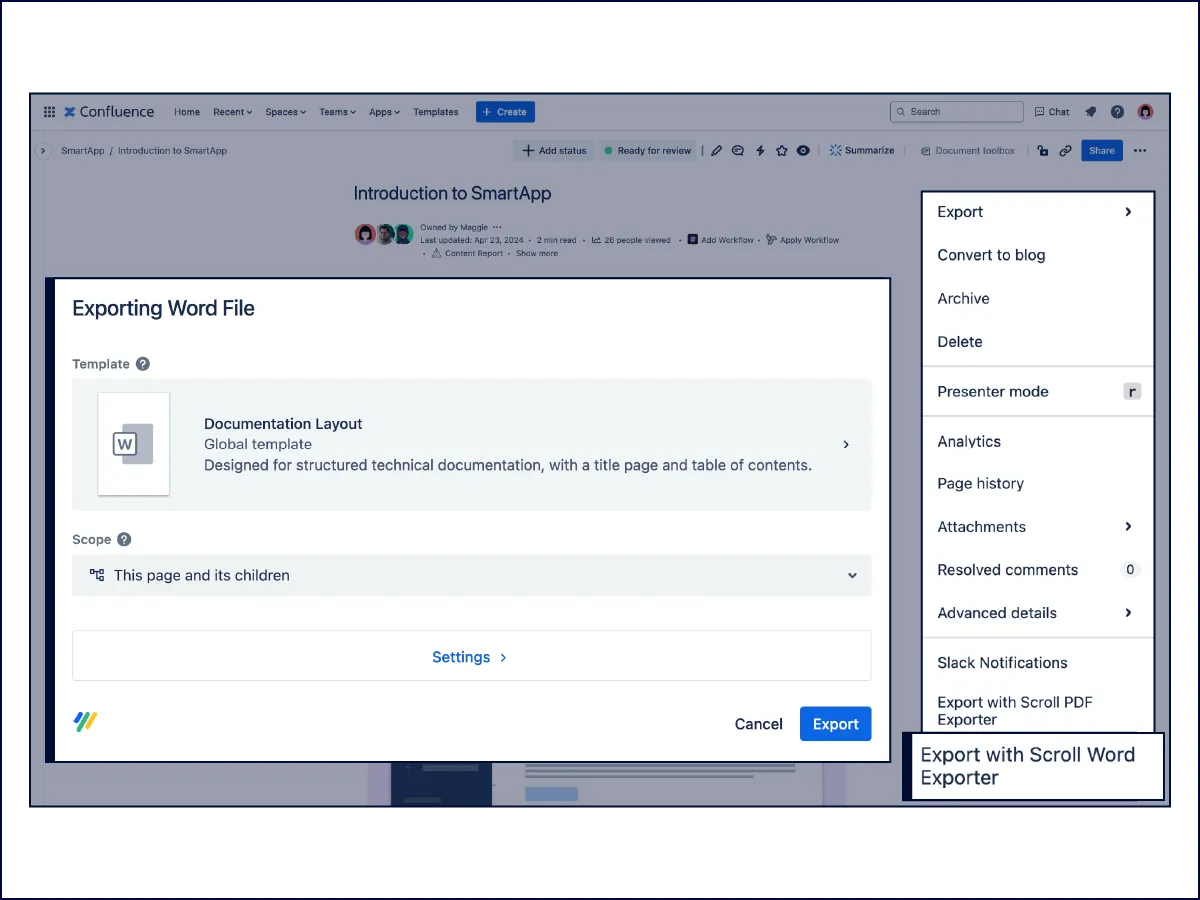
Task: Click Show more under page byline
Action: (x=537, y=253)
